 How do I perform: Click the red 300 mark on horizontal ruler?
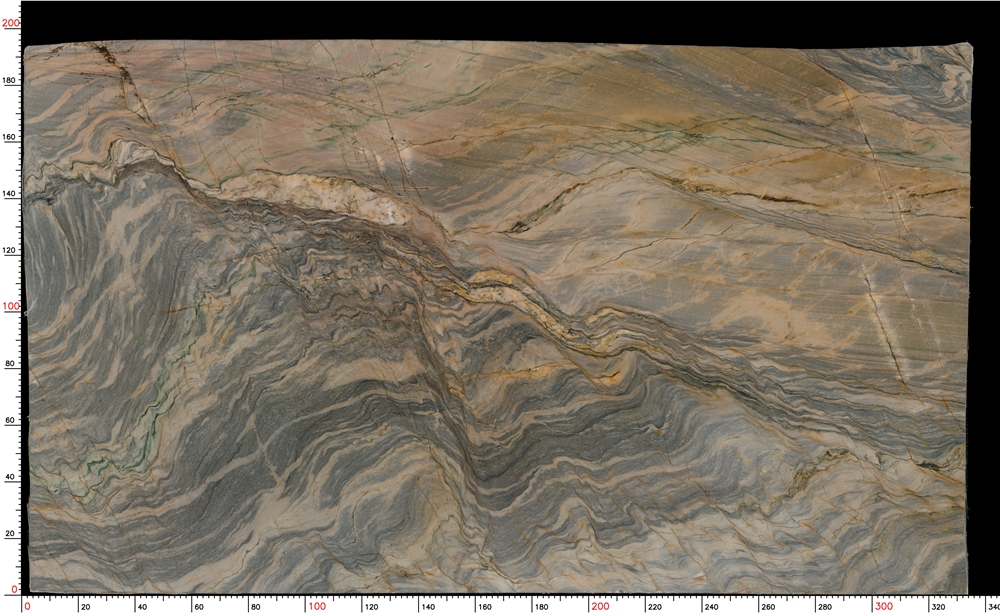point(884,607)
